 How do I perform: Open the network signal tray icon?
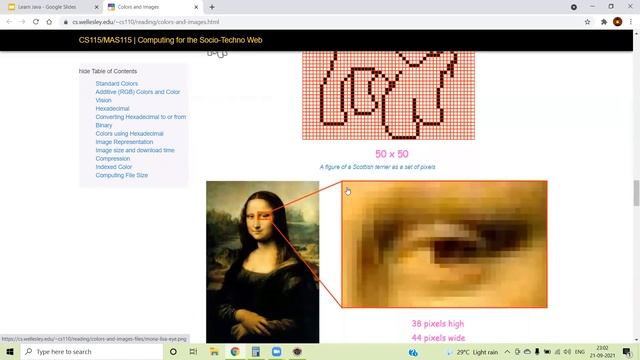click(558, 351)
